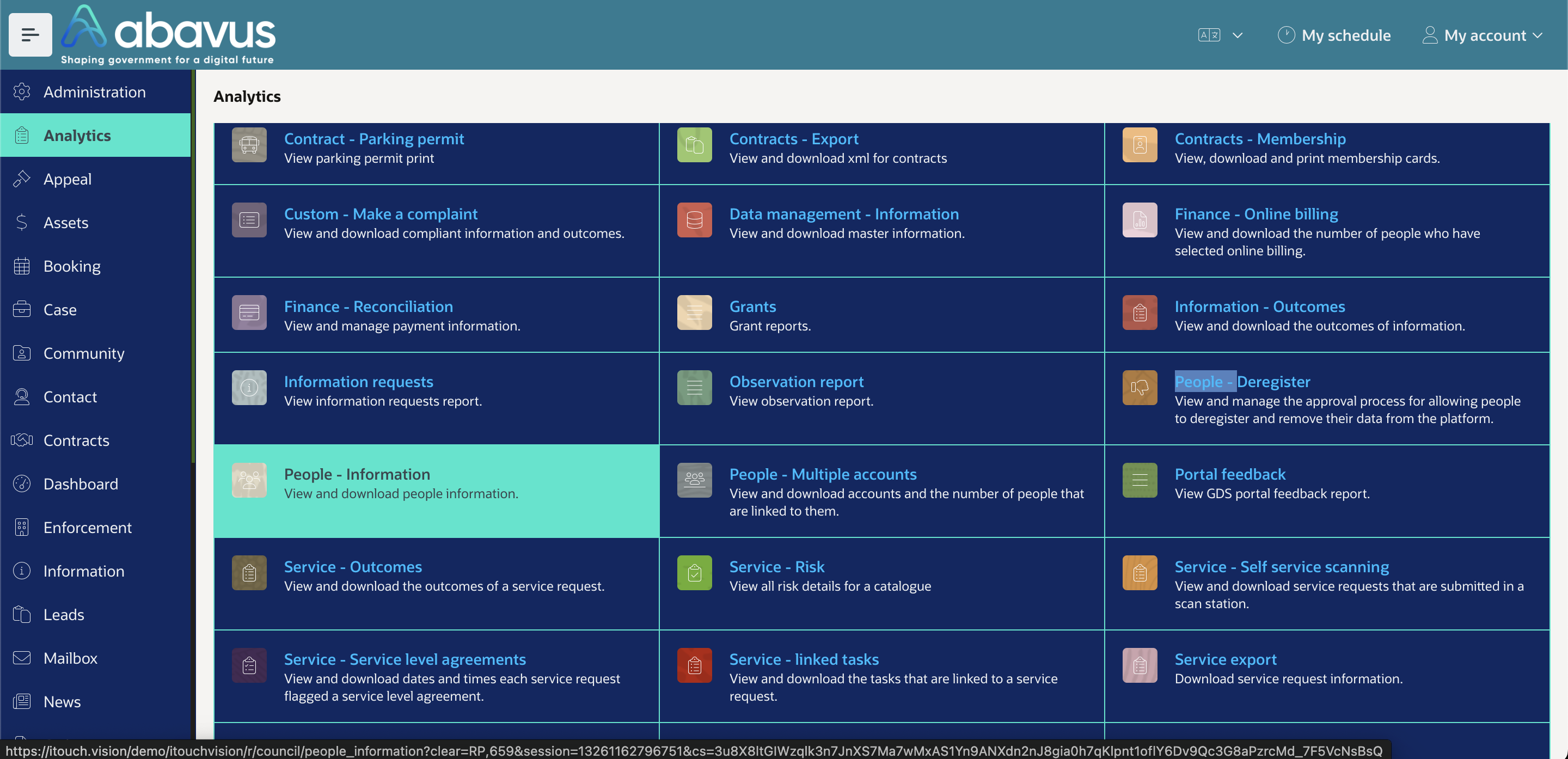Click the Data management database icon

coord(695,220)
